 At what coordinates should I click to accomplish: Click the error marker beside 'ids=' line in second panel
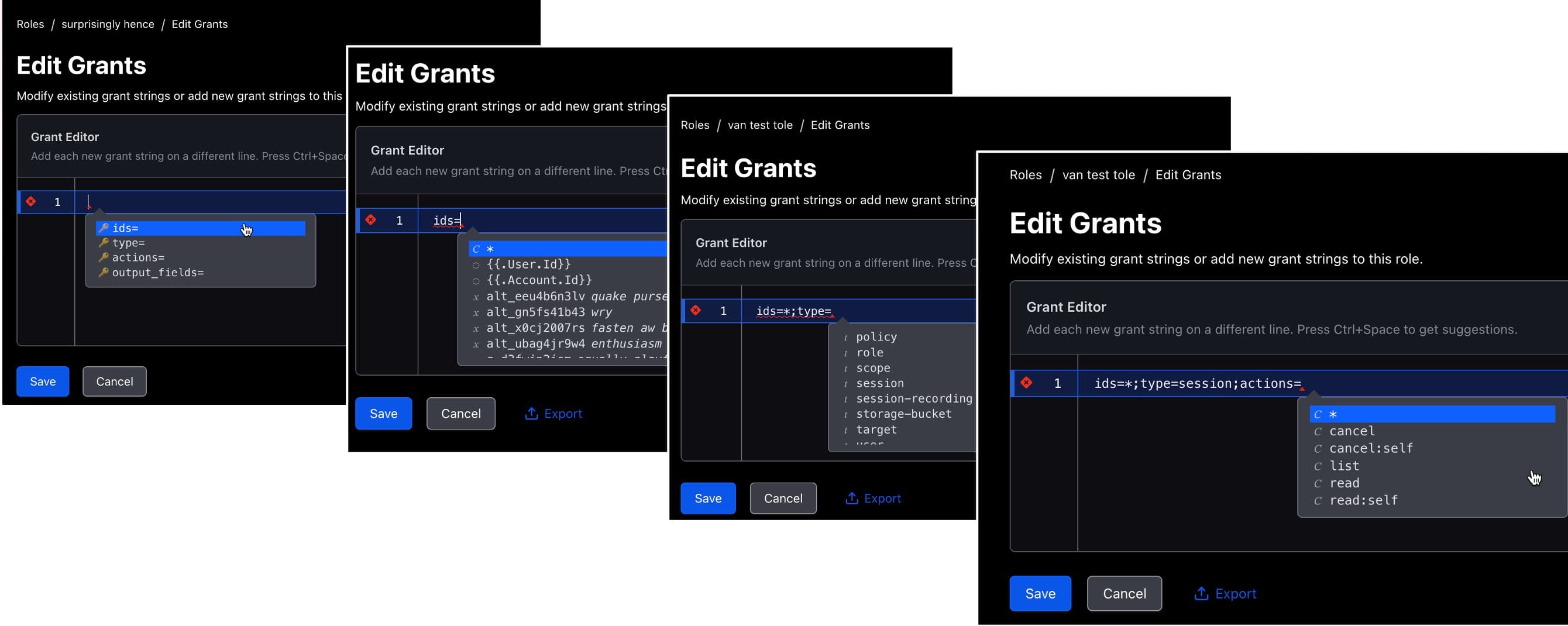(x=371, y=220)
